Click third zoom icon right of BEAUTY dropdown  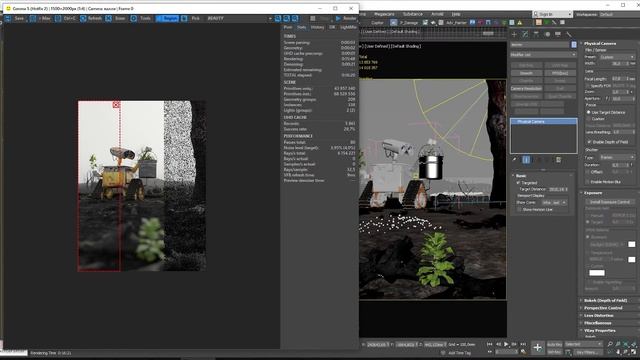[295, 18]
